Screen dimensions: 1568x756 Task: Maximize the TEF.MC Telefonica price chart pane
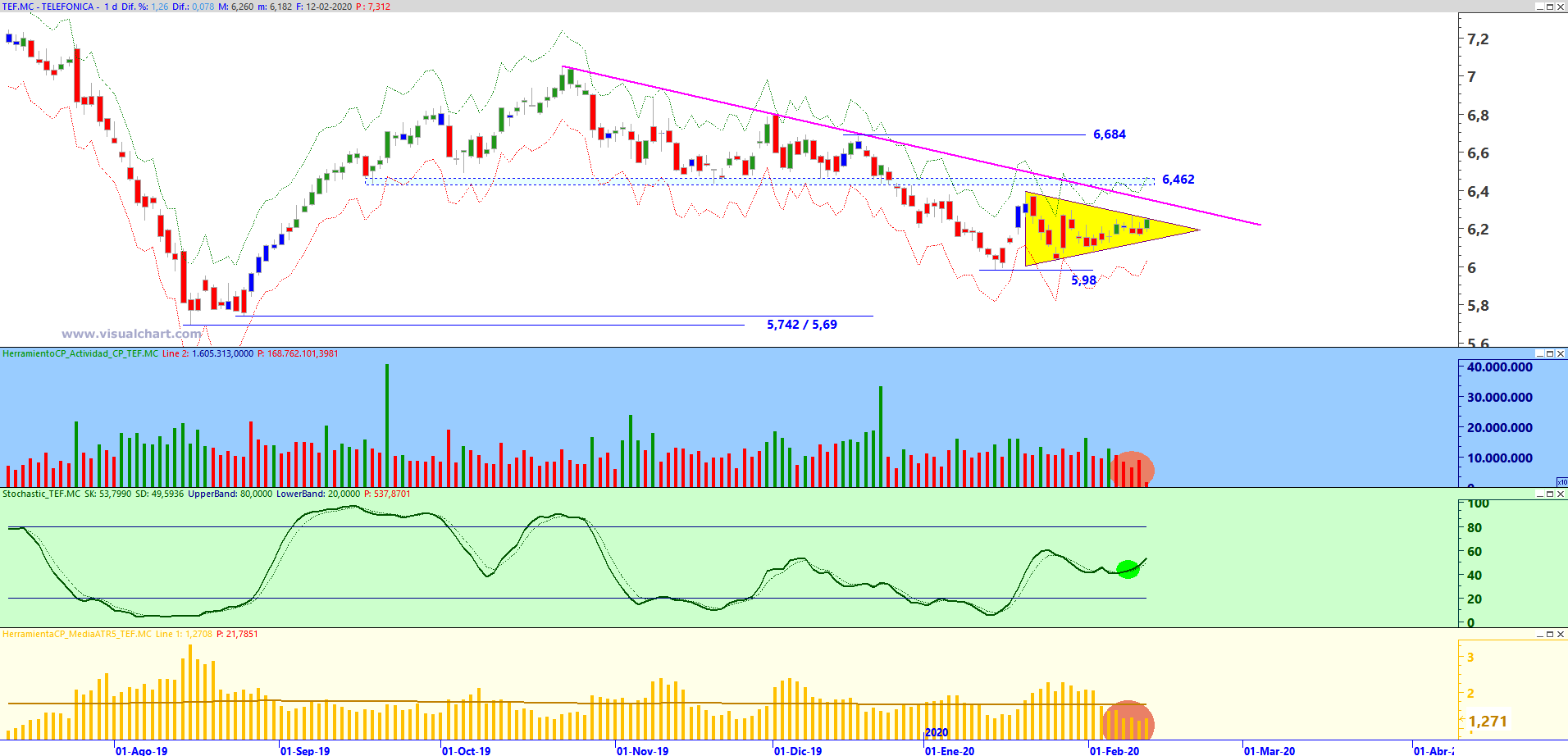[1550, 7]
